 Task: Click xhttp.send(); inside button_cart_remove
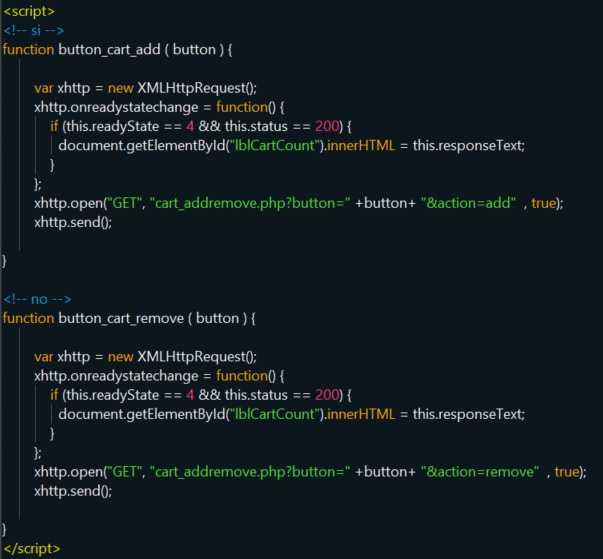[x=73, y=492]
